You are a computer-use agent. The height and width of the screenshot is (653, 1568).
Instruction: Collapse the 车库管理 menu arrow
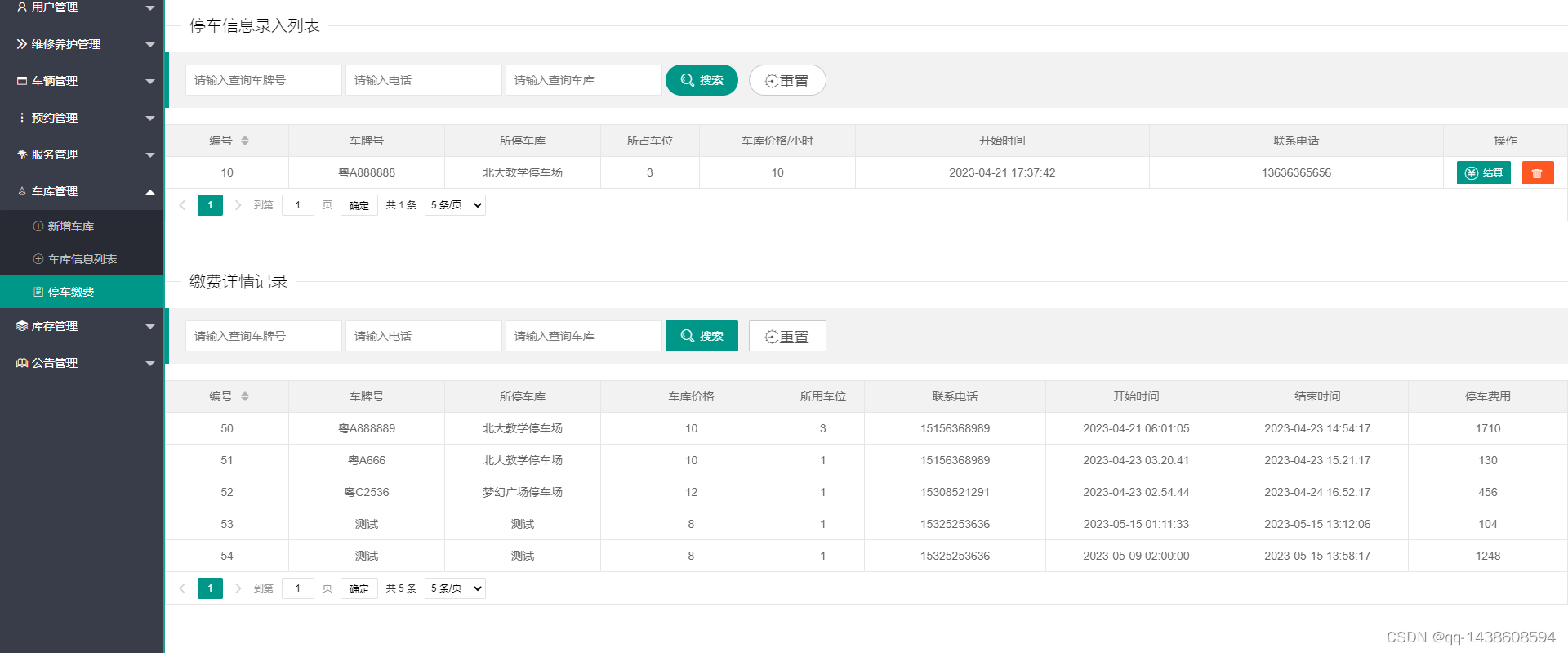150,191
